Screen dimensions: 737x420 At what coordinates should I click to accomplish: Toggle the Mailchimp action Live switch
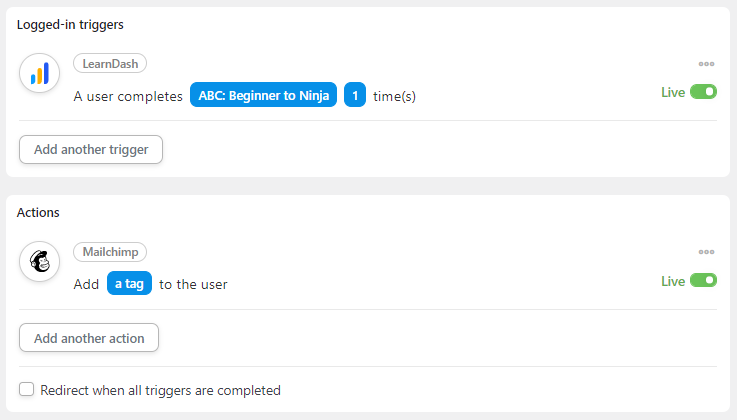pyautogui.click(x=703, y=280)
